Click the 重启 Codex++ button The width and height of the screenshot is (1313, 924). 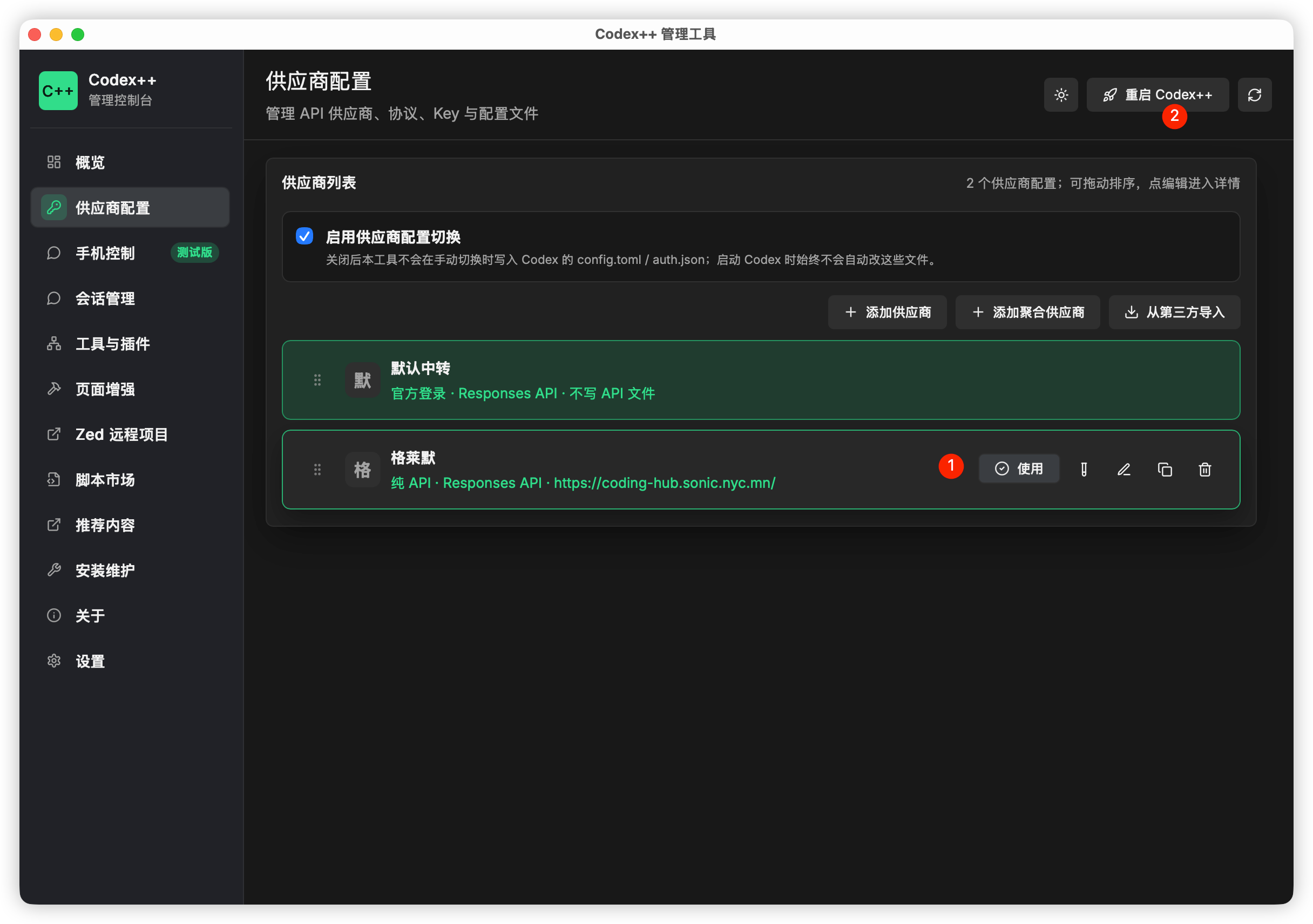(1158, 95)
